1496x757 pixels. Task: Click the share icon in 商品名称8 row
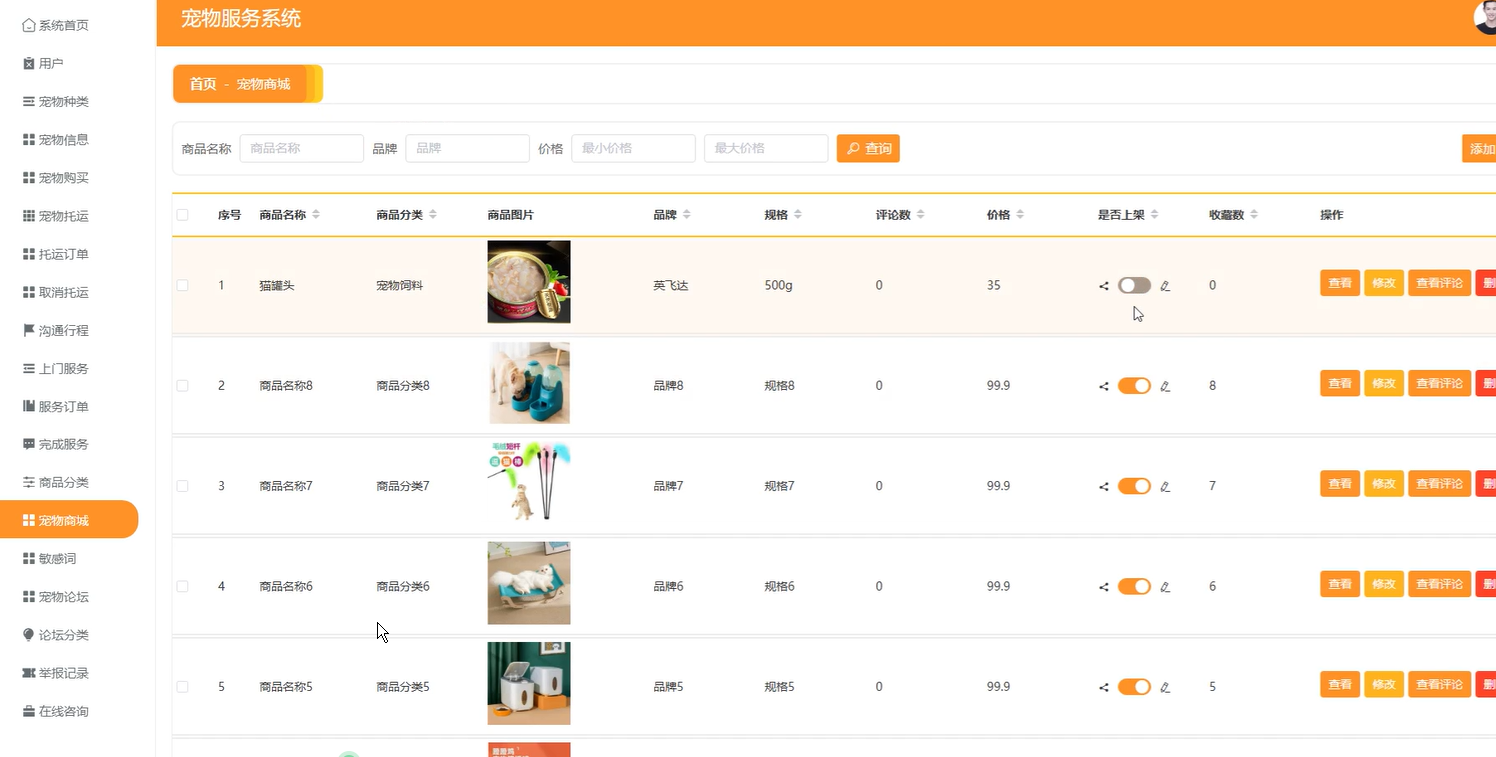1104,386
